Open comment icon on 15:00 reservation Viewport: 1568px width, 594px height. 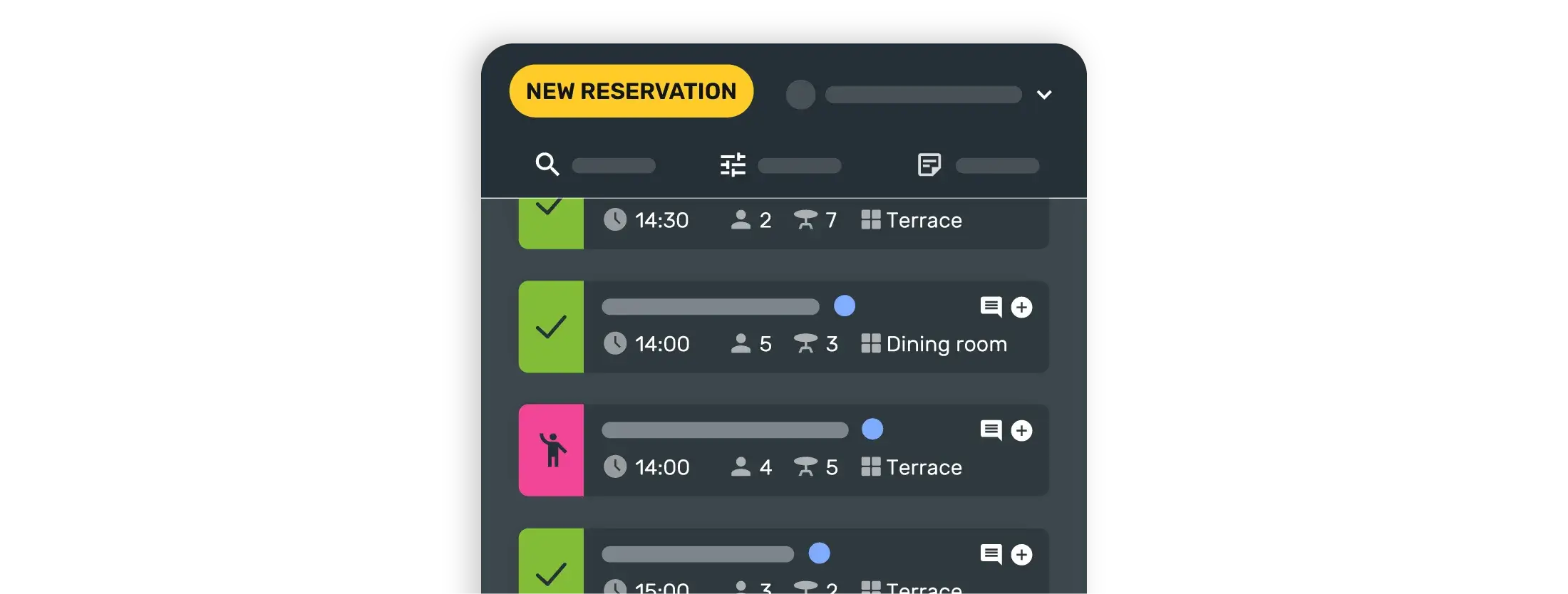pyautogui.click(x=991, y=553)
